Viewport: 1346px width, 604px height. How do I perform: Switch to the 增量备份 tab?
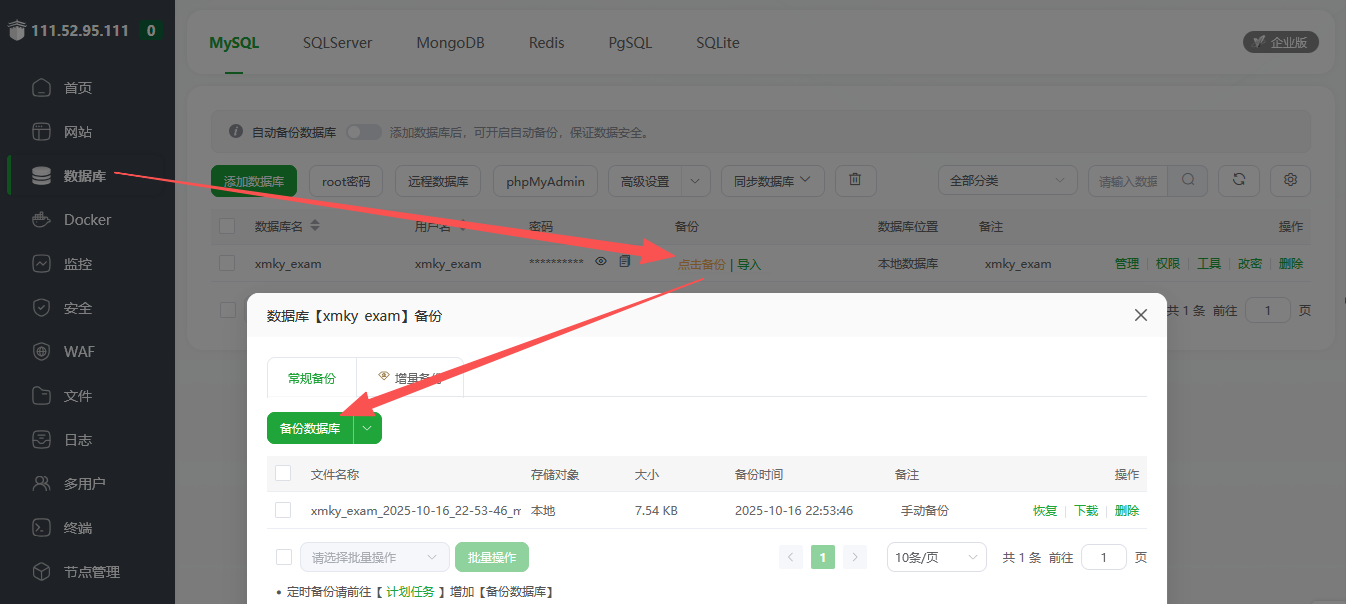tap(410, 378)
